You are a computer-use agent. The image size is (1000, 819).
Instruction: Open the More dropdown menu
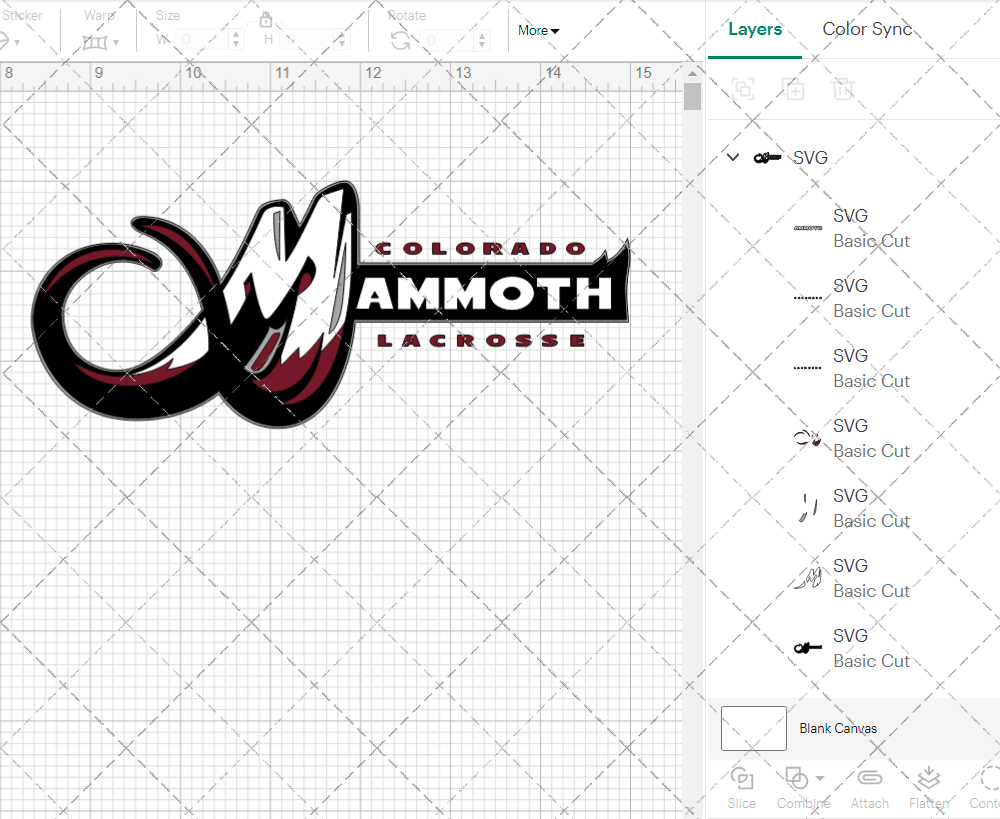(538, 30)
